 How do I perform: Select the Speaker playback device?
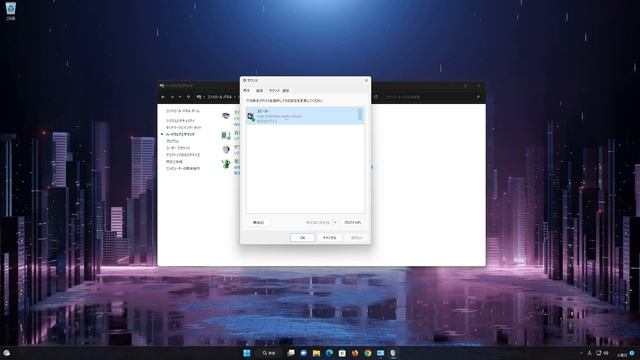tap(304, 116)
